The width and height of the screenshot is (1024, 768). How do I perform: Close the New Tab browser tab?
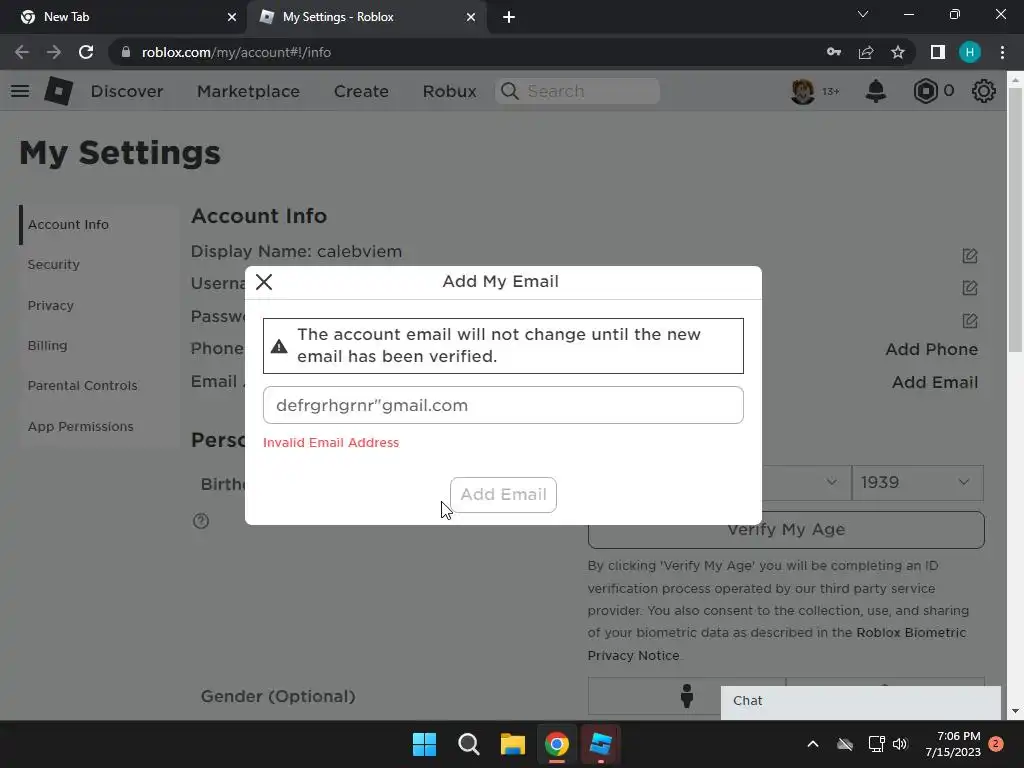(231, 17)
